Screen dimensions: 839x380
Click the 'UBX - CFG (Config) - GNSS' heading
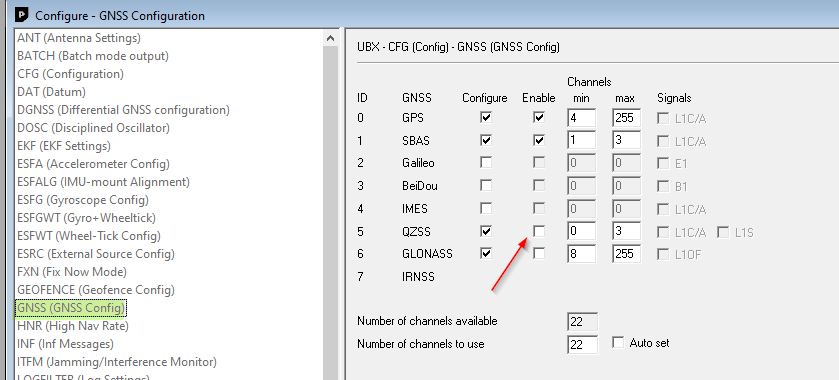[458, 47]
